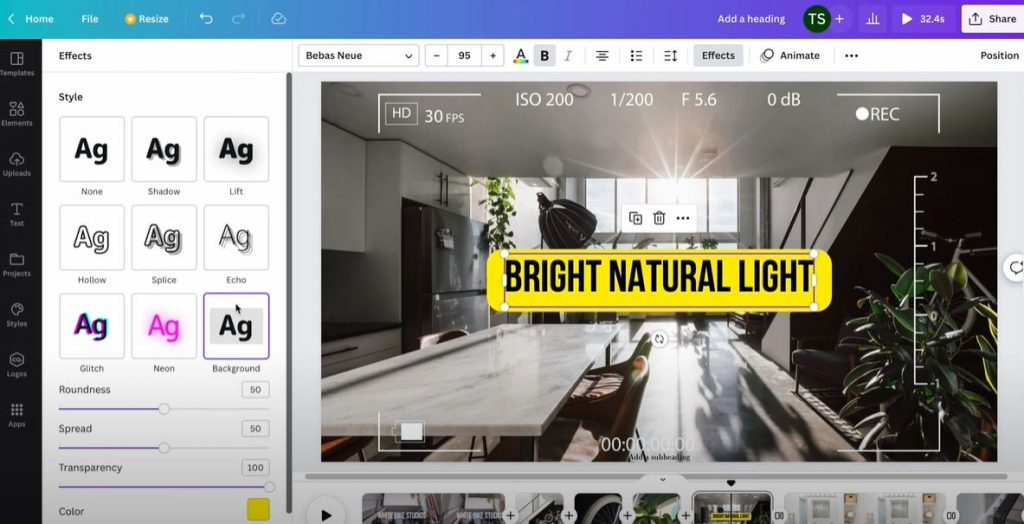Select the Shadow text style

tap(164, 149)
